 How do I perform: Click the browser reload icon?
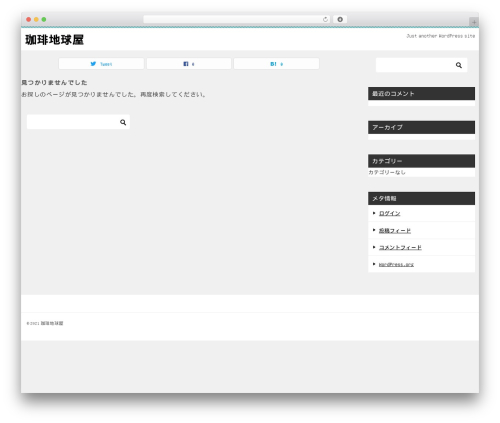click(325, 19)
